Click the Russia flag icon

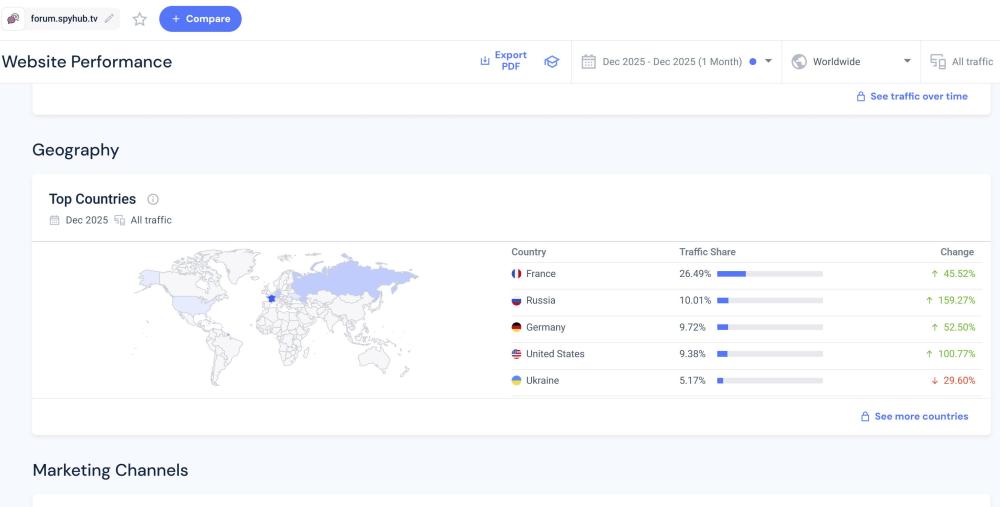click(x=517, y=301)
